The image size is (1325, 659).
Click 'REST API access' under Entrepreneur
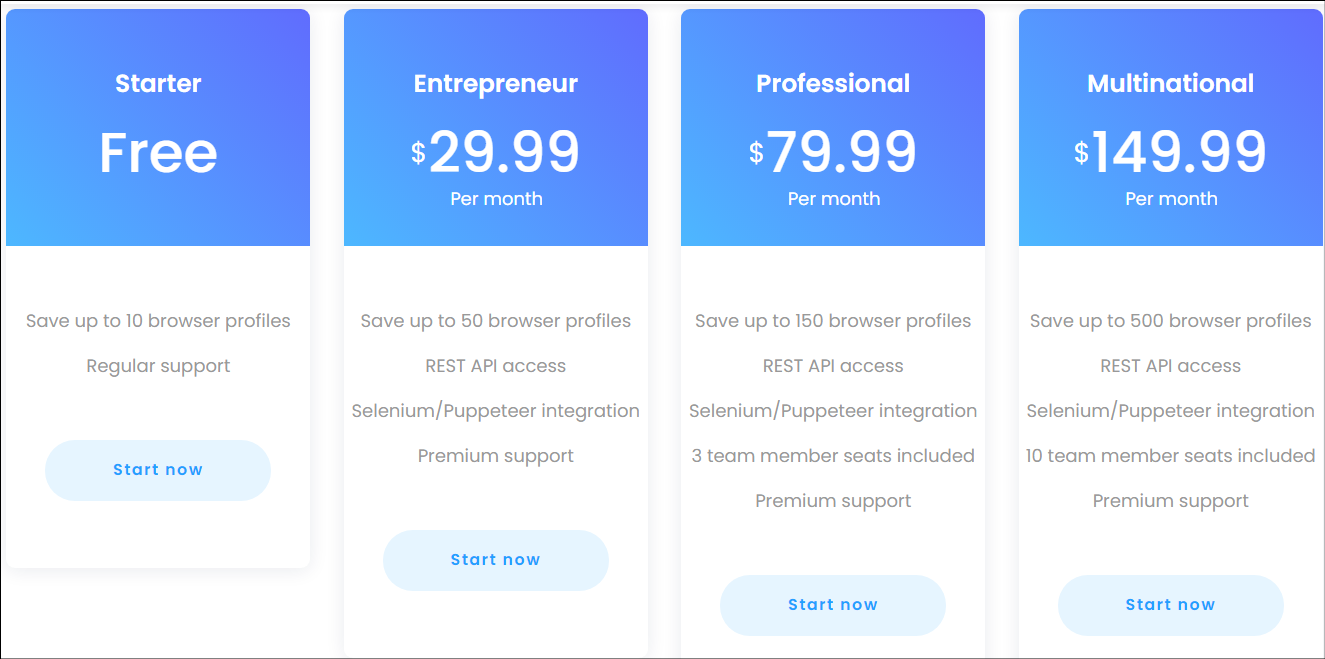tap(495, 366)
